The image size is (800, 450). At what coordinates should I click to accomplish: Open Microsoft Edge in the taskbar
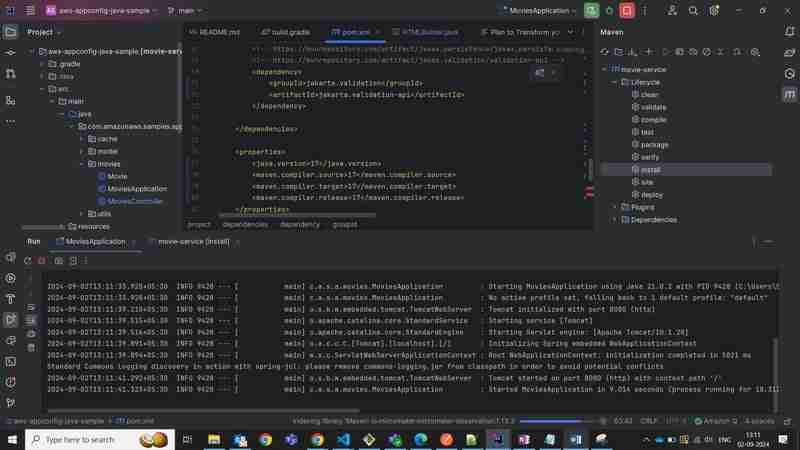click(x=421, y=439)
